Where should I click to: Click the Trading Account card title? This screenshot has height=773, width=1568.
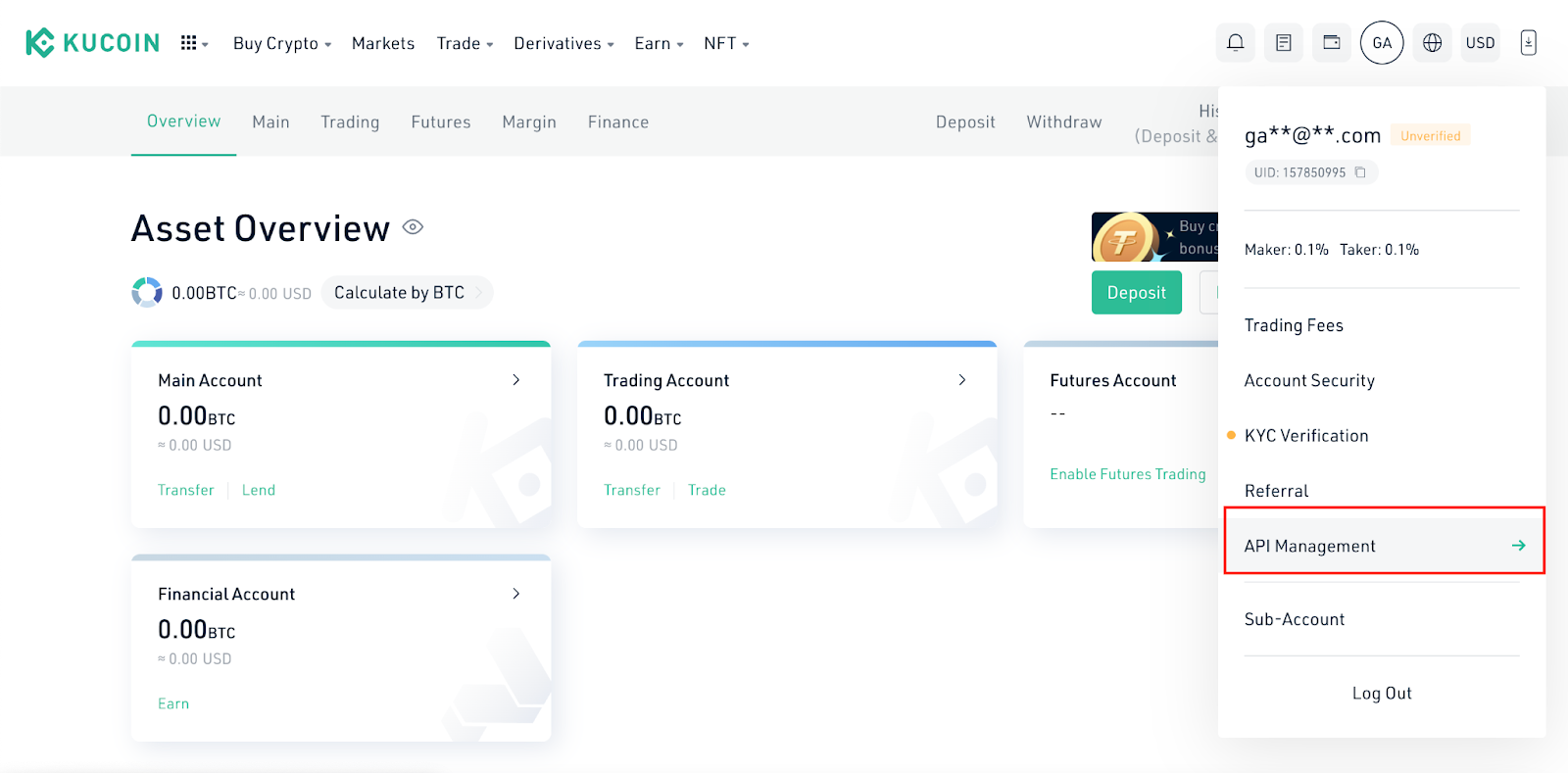[666, 380]
